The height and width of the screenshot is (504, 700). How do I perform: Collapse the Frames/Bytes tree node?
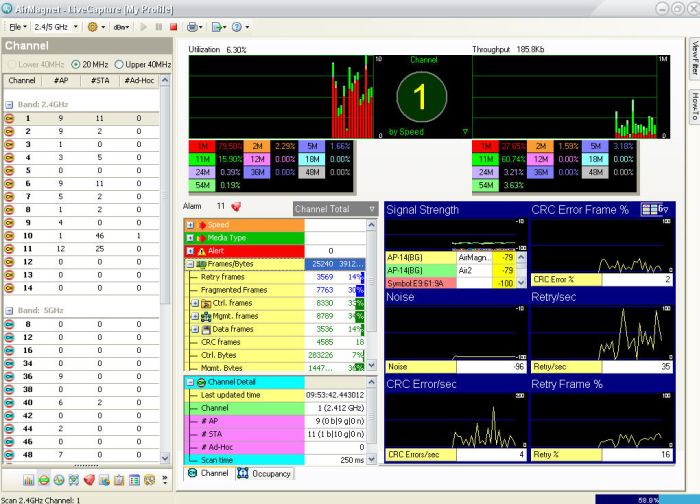190,264
